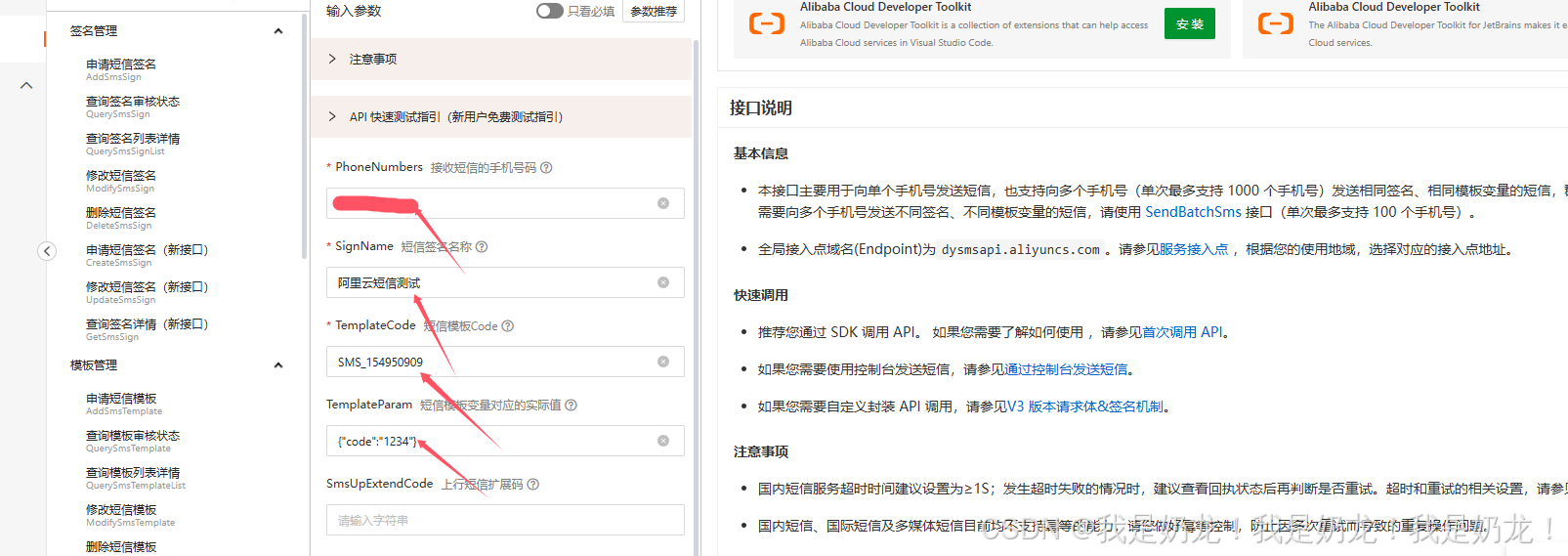Clear the SignName field

pos(663,282)
